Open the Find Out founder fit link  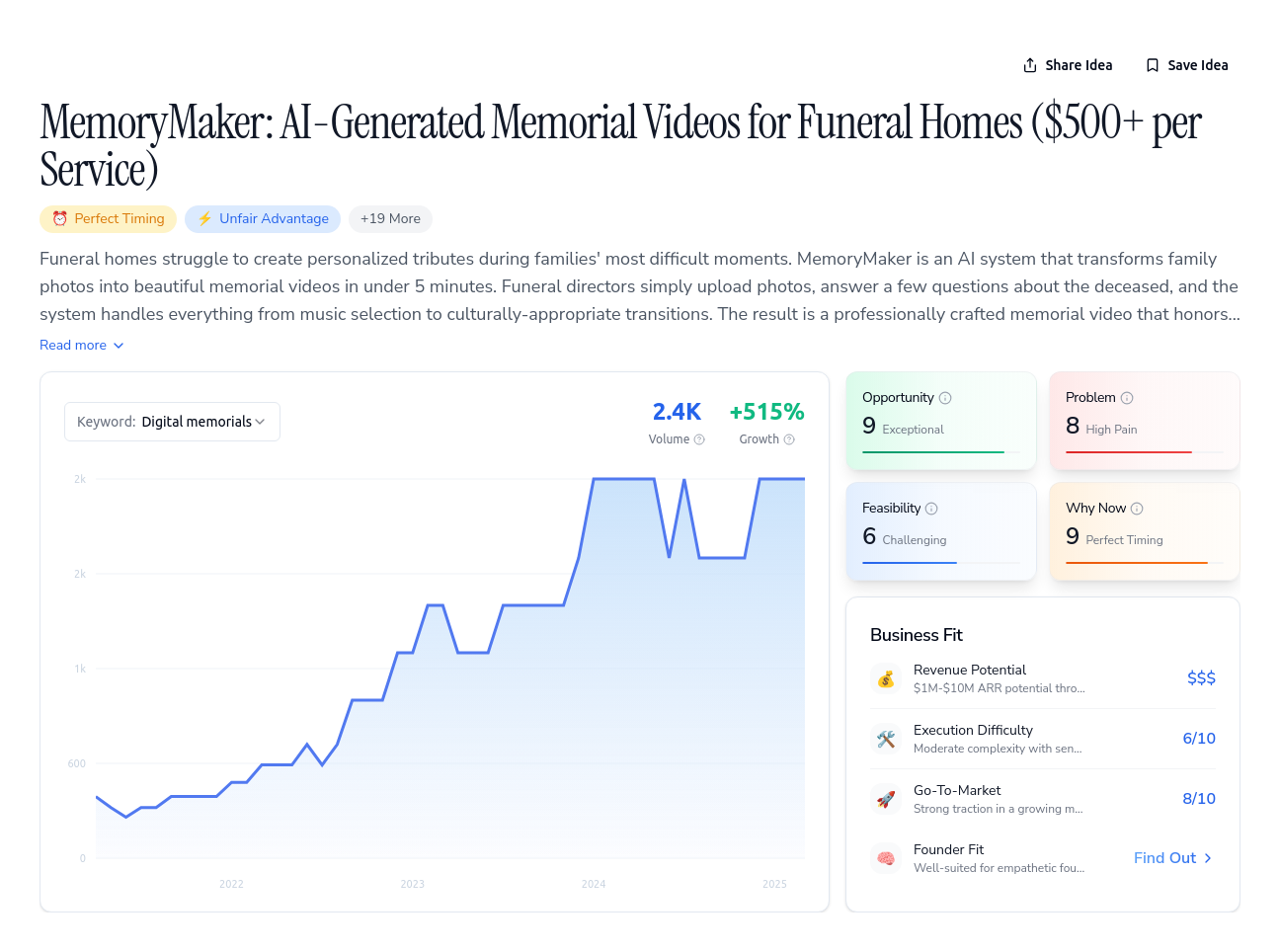tap(1173, 858)
